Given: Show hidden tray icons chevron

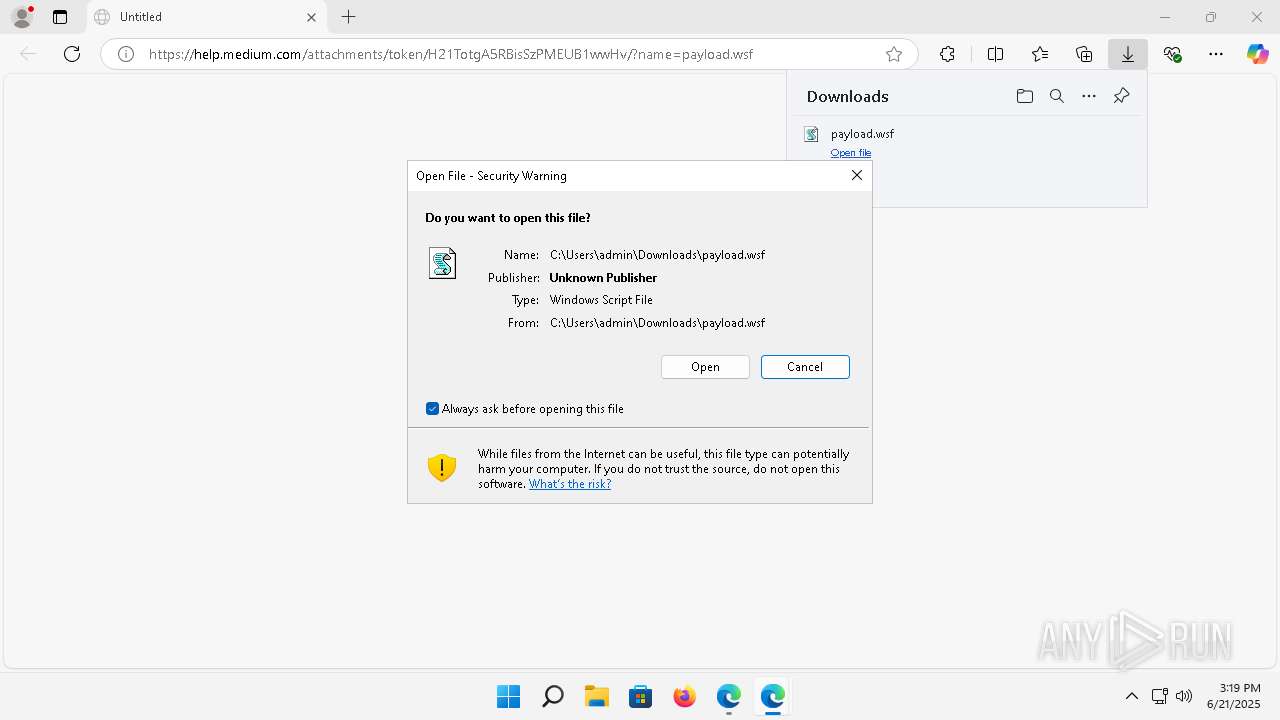Looking at the screenshot, I should [x=1132, y=696].
